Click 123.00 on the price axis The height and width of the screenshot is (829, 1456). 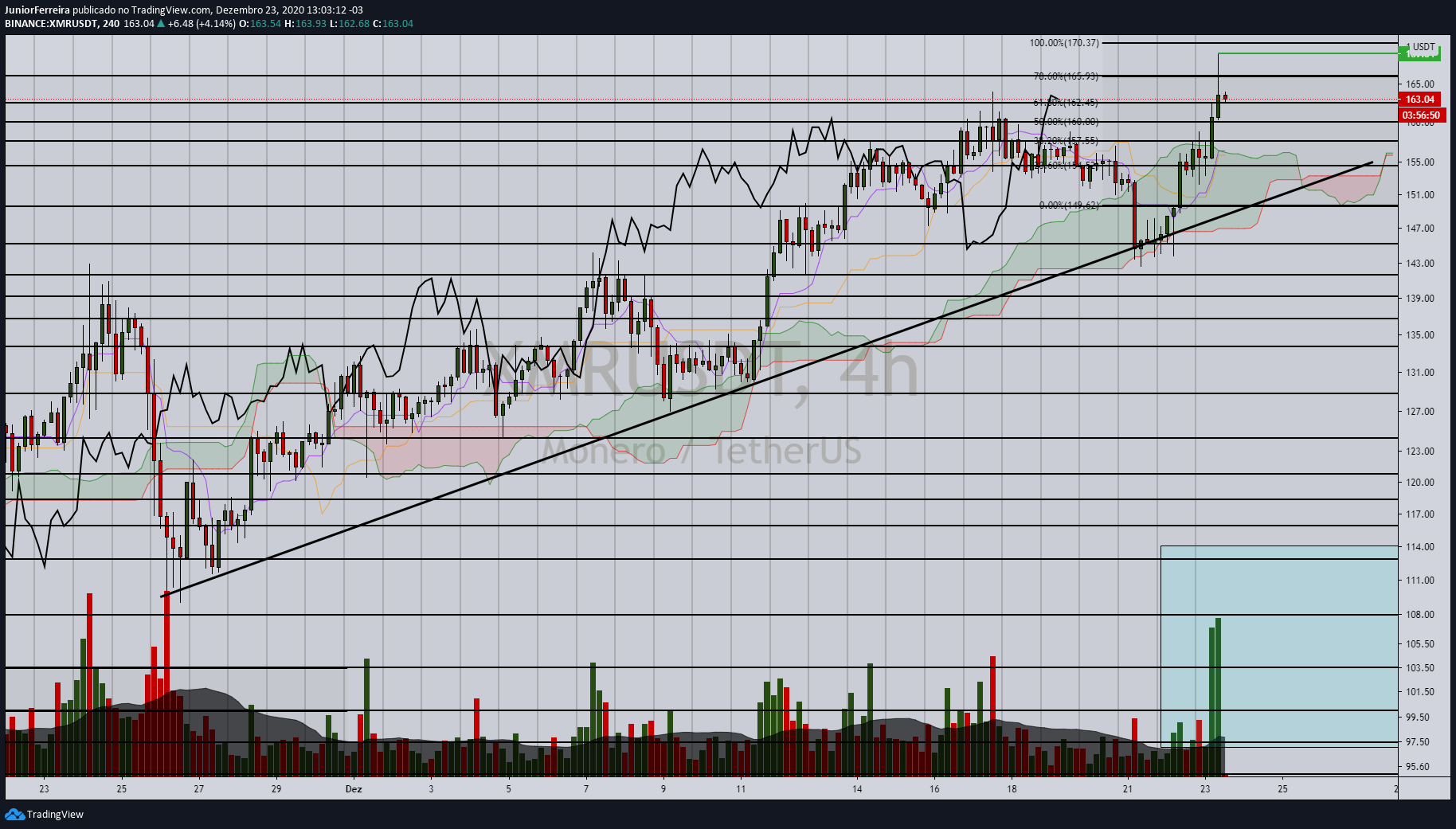pos(1420,452)
